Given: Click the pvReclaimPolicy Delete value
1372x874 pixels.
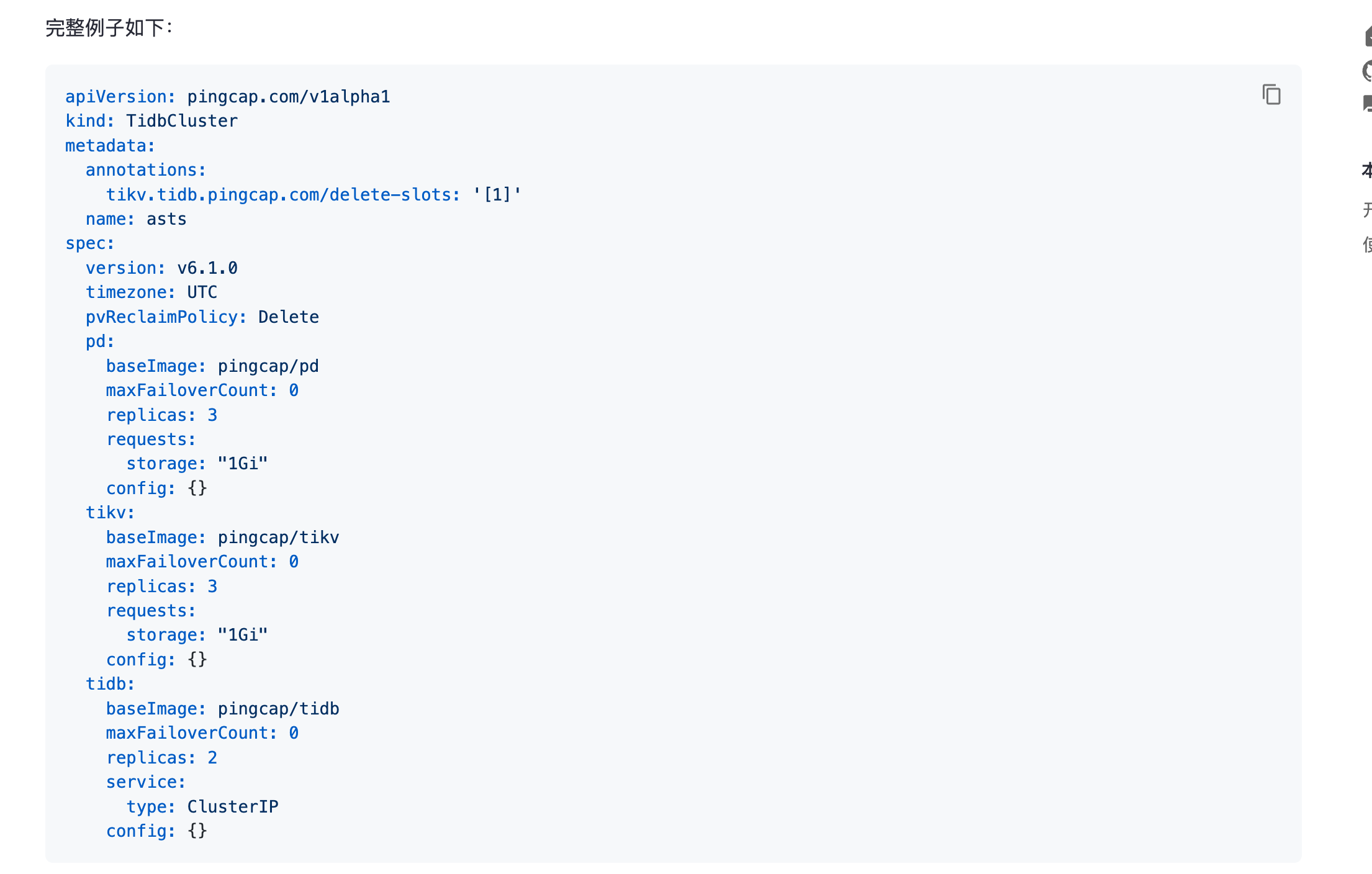Looking at the screenshot, I should click(x=288, y=317).
